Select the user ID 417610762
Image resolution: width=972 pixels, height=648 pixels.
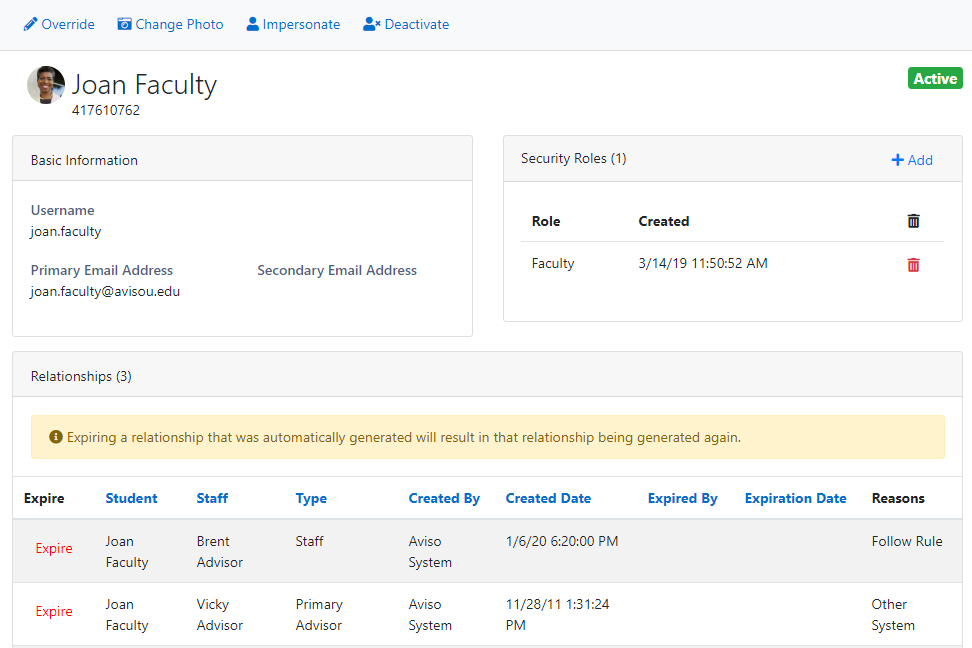point(106,110)
